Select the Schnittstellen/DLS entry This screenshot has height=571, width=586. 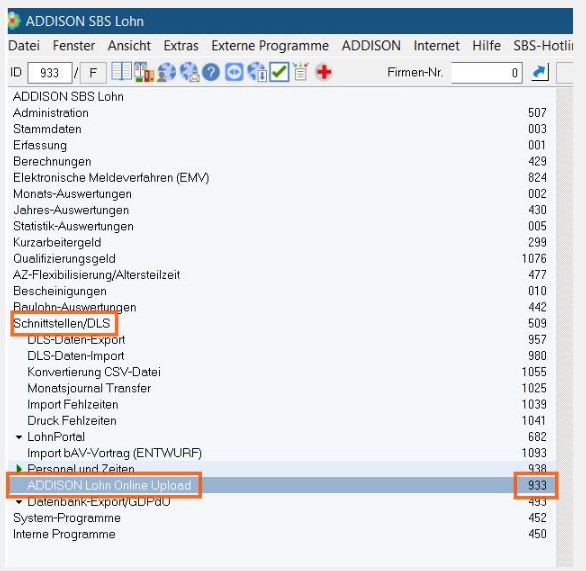click(62, 323)
